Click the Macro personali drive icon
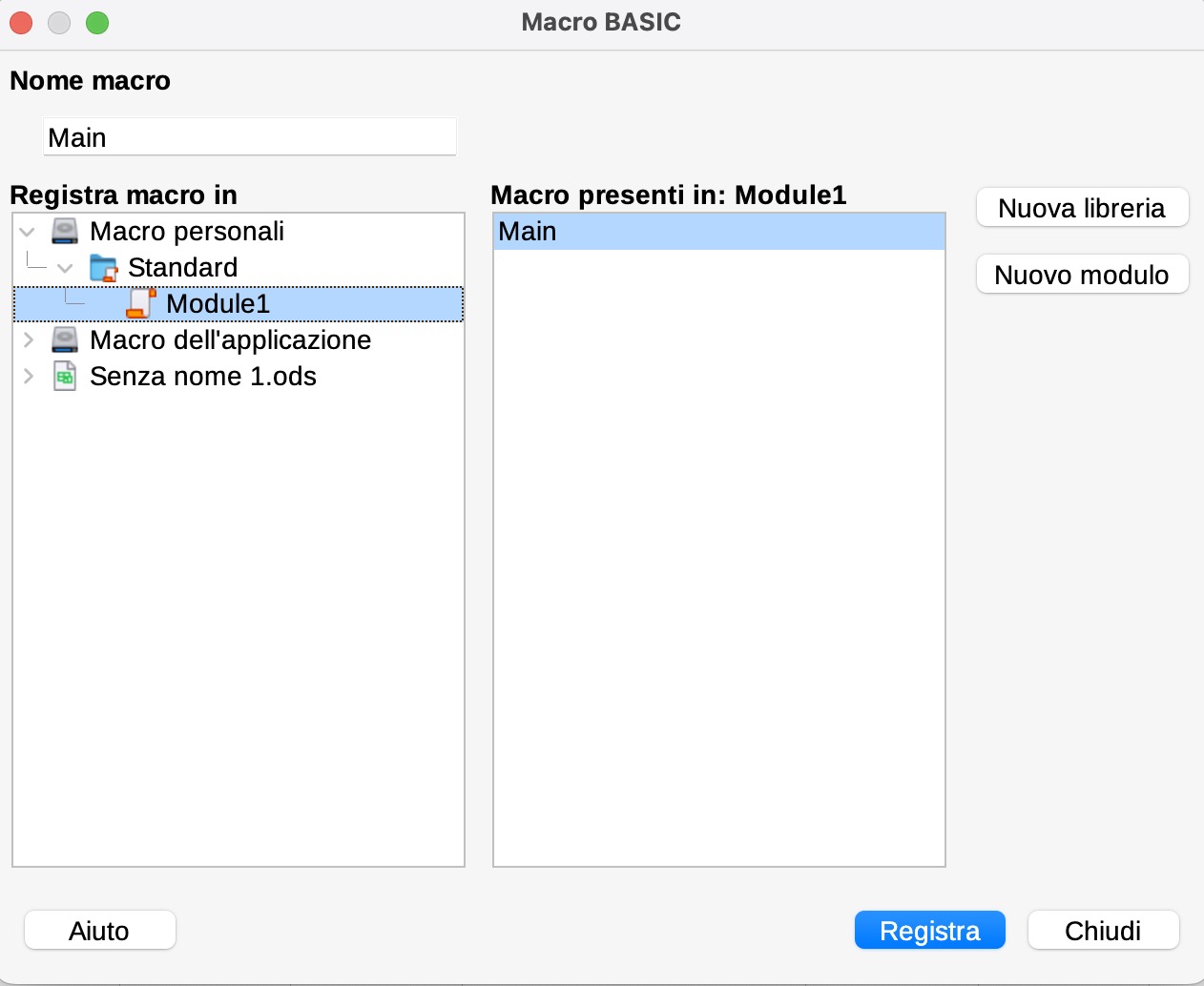The height and width of the screenshot is (986, 1204). [x=65, y=232]
